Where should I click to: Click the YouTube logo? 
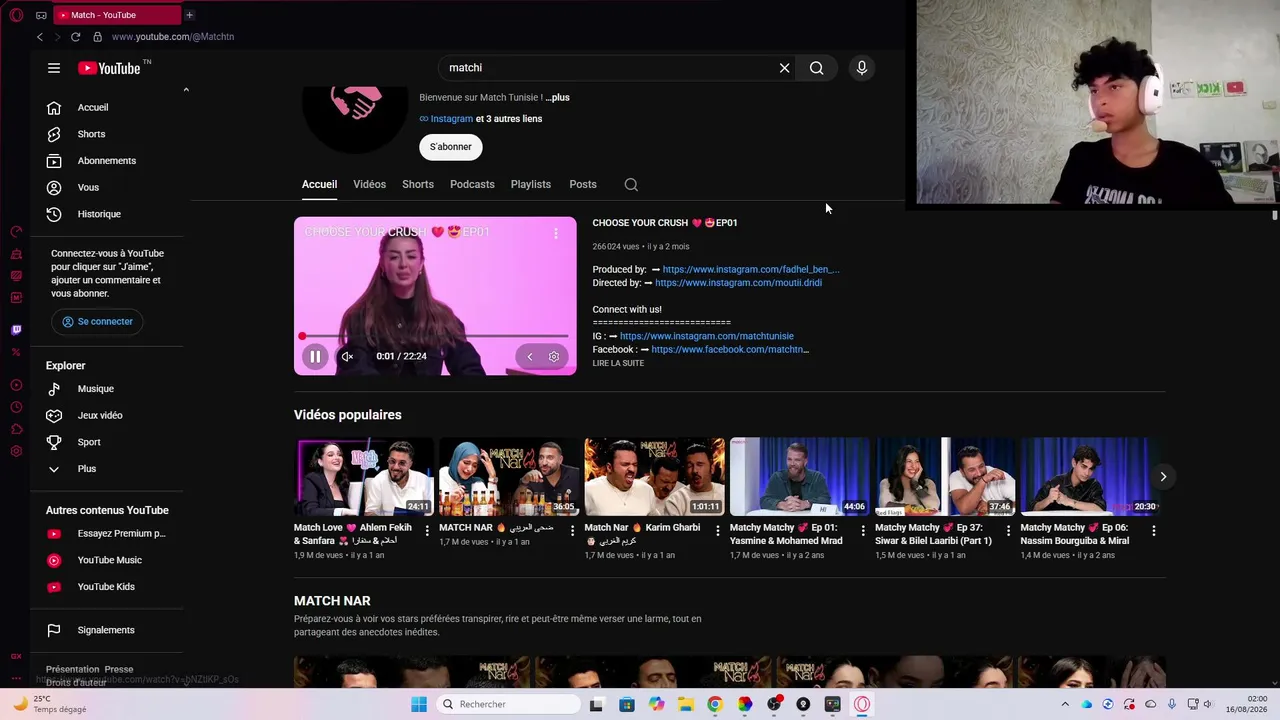[x=110, y=68]
